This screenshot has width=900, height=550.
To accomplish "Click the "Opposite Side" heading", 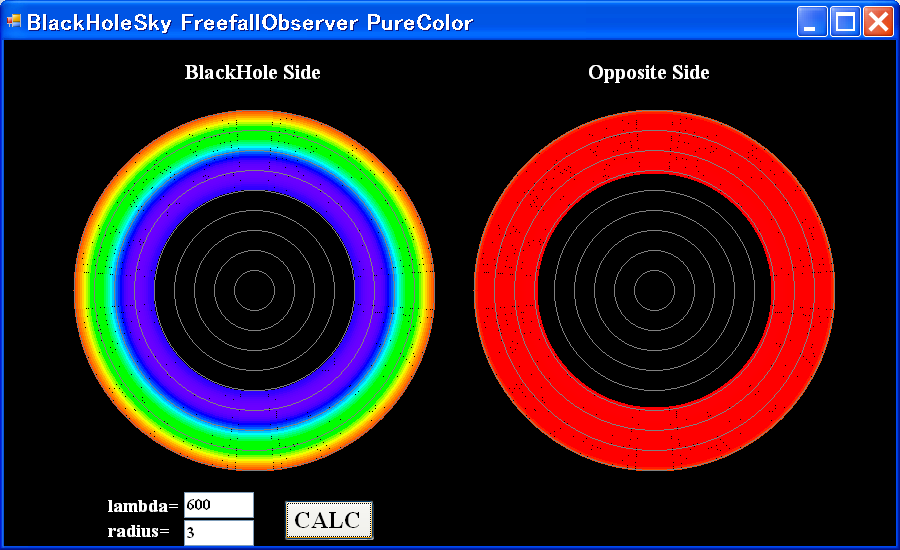I will 648,72.
